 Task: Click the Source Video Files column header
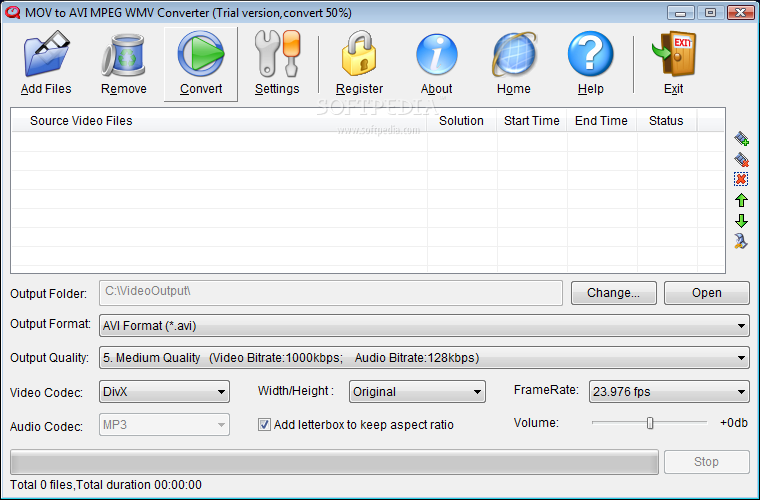219,121
